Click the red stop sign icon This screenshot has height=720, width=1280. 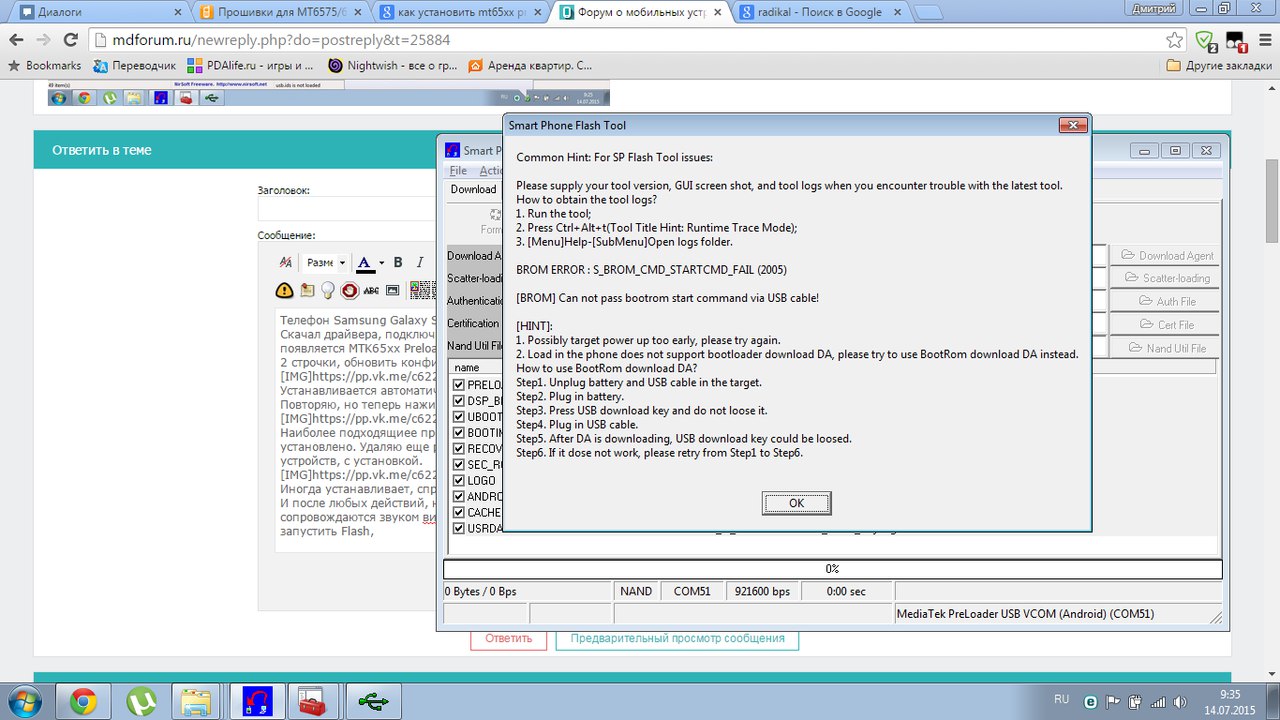pos(349,290)
